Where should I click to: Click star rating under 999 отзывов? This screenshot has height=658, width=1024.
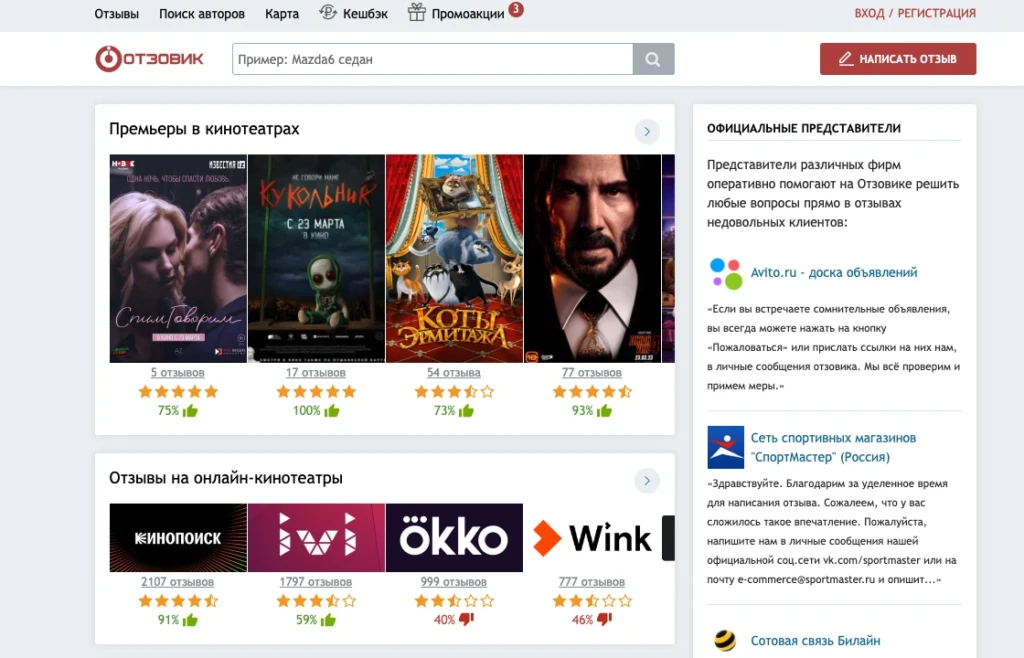(454, 601)
